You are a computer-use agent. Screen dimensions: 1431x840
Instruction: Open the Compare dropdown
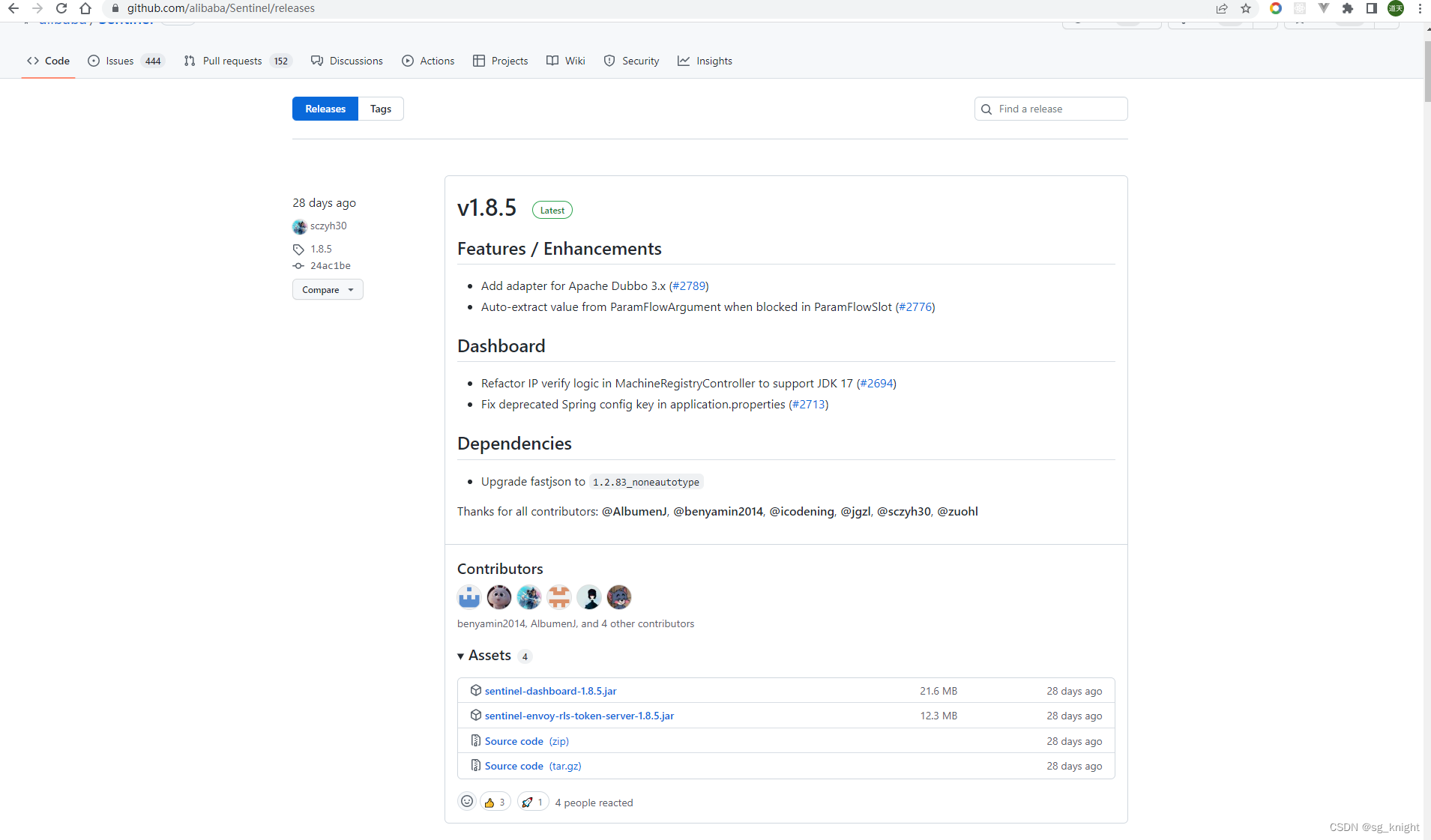(x=328, y=289)
